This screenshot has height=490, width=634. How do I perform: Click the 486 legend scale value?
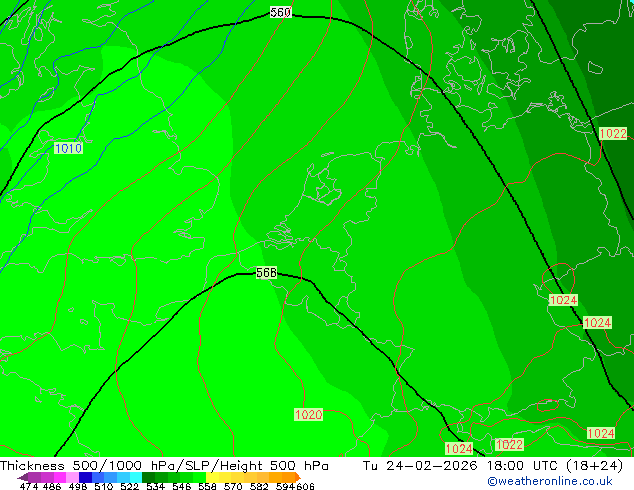click(52, 486)
